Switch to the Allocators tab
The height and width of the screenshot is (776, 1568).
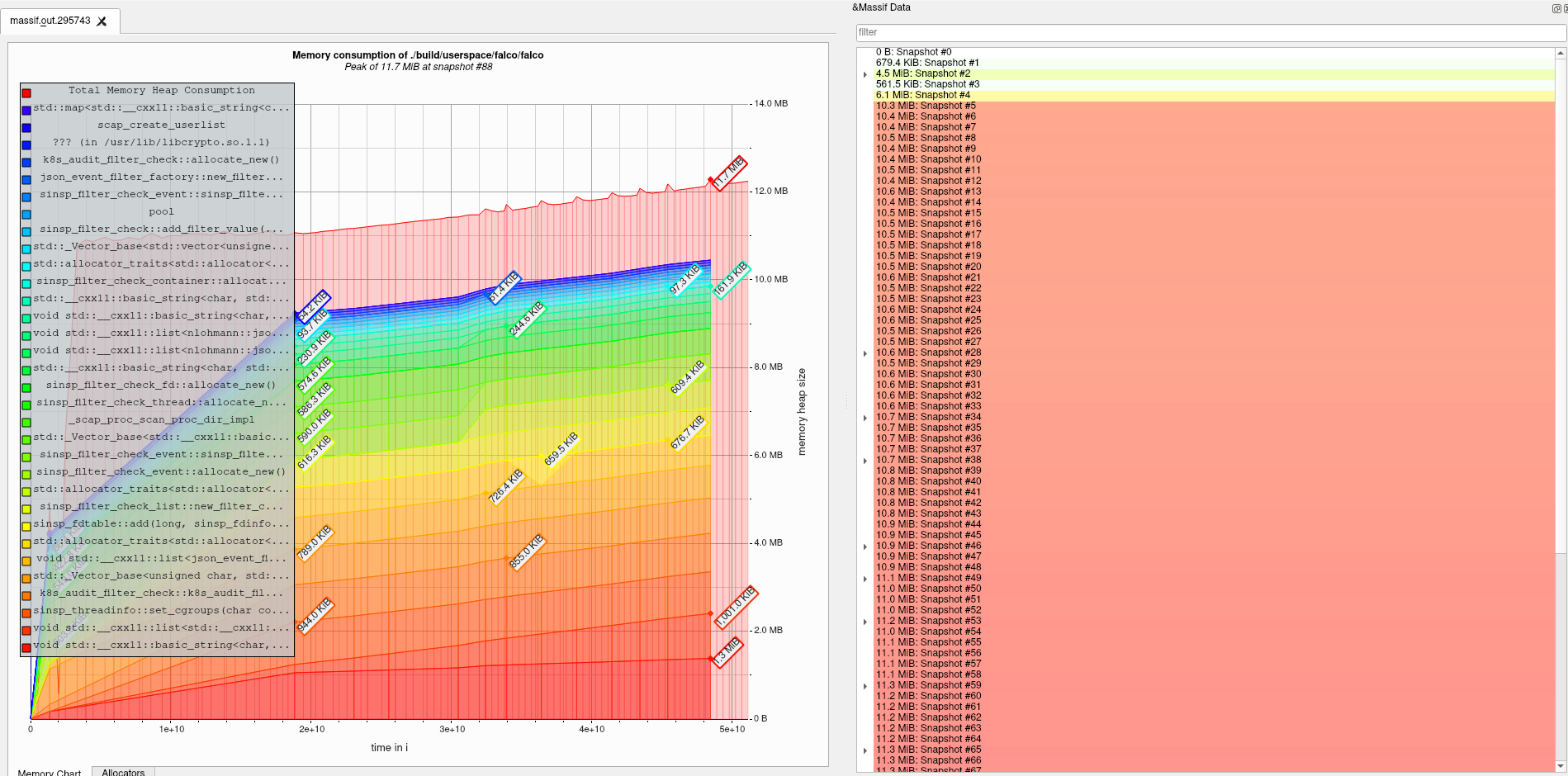(x=122, y=772)
